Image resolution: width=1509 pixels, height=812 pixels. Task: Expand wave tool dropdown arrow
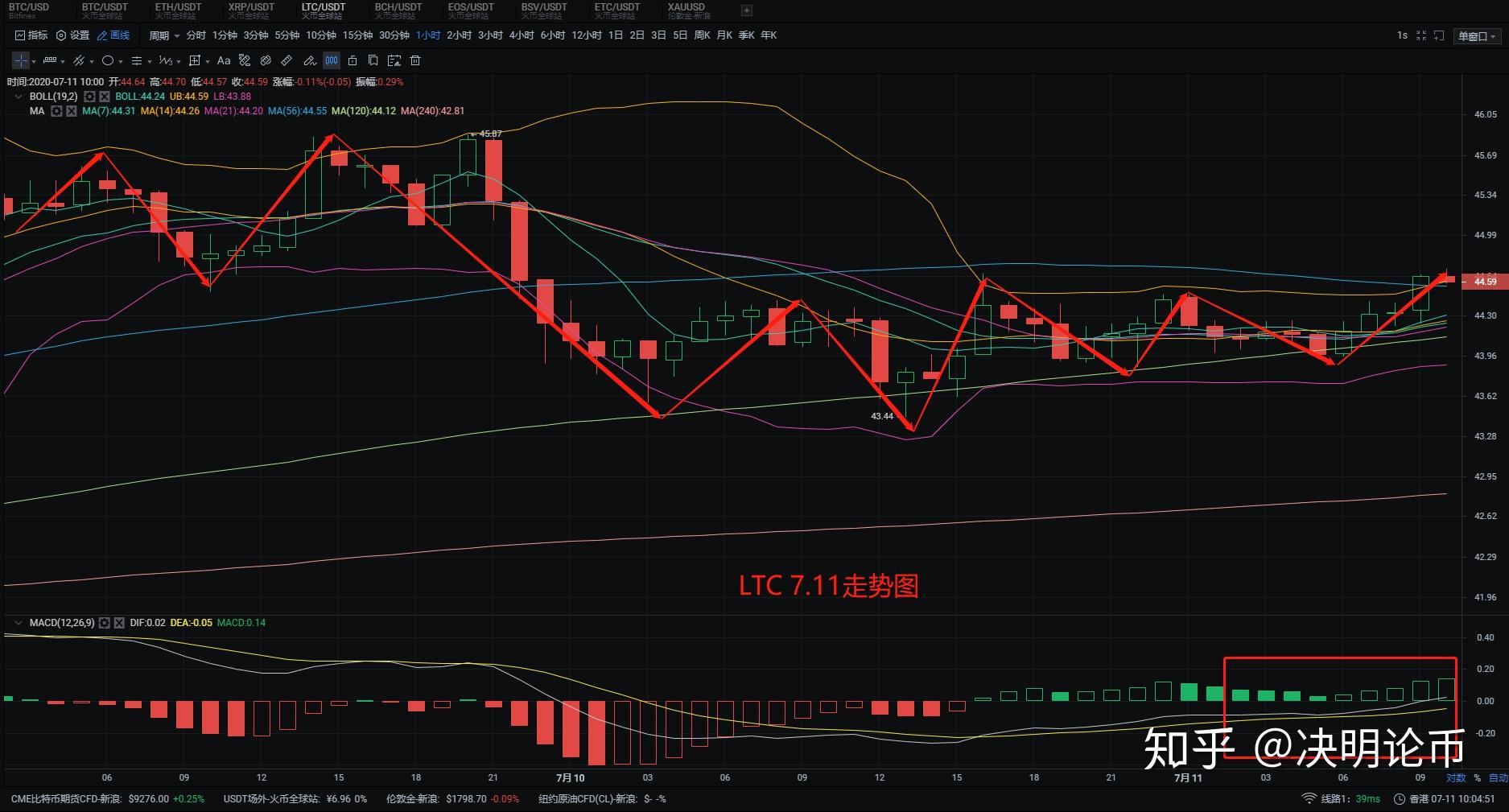coord(179,61)
